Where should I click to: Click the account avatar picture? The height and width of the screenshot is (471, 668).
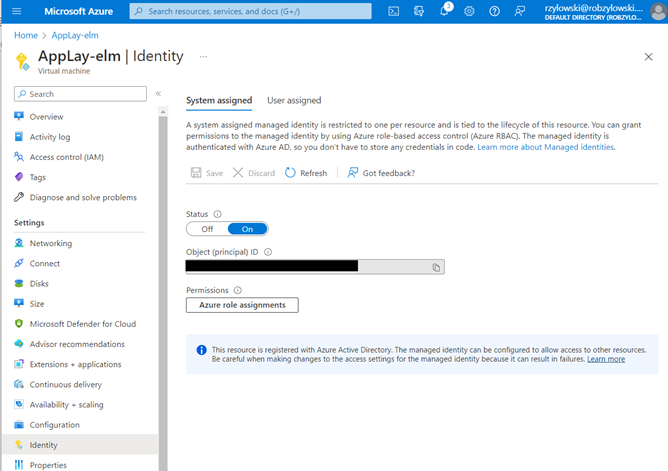[x=659, y=11]
